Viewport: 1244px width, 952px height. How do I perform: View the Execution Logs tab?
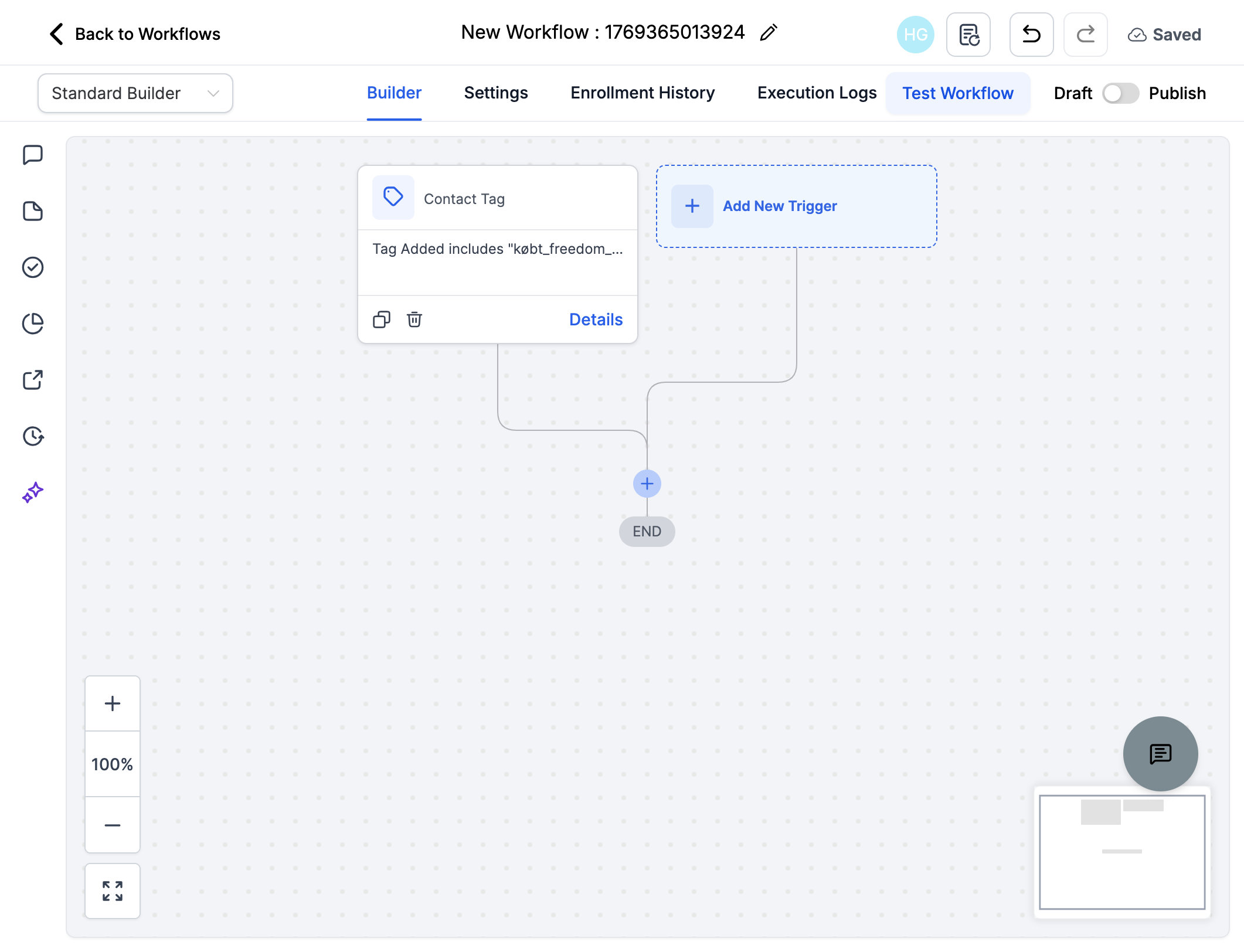point(817,93)
